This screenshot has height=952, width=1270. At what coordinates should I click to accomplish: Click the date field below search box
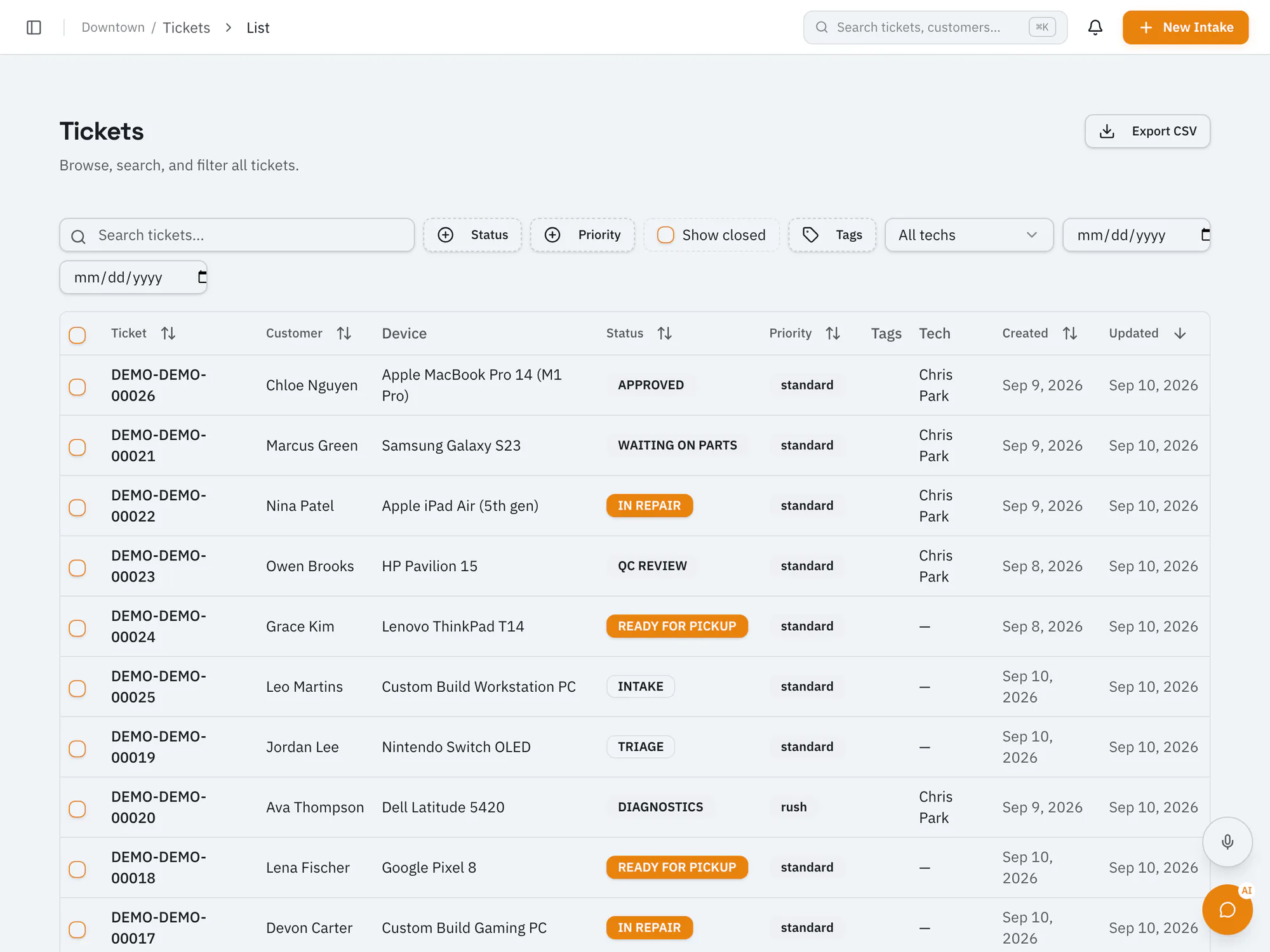[133, 277]
